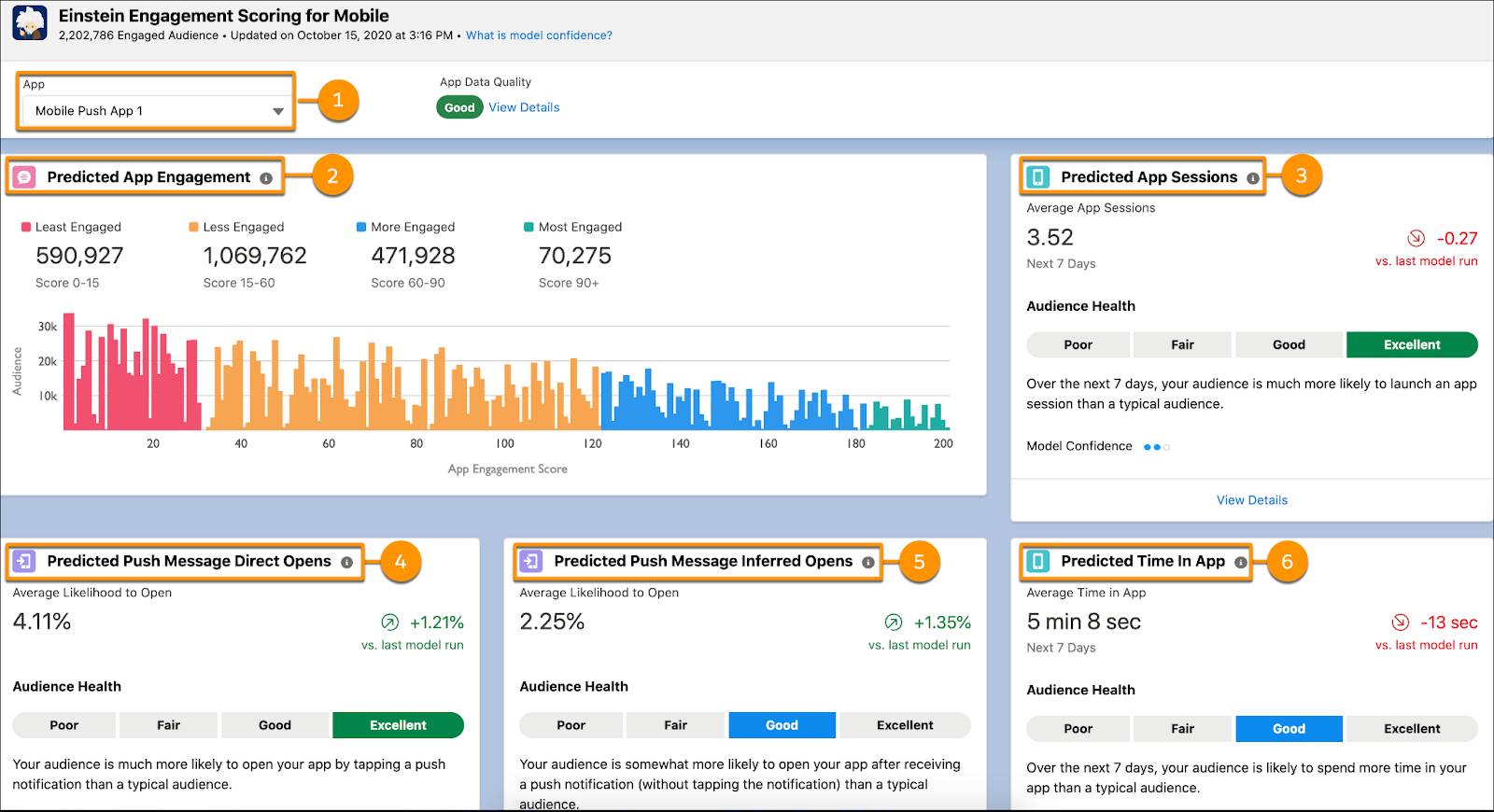Click the Predicted App Engagement pink icon
This screenshot has height=812, width=1494.
tap(25, 177)
